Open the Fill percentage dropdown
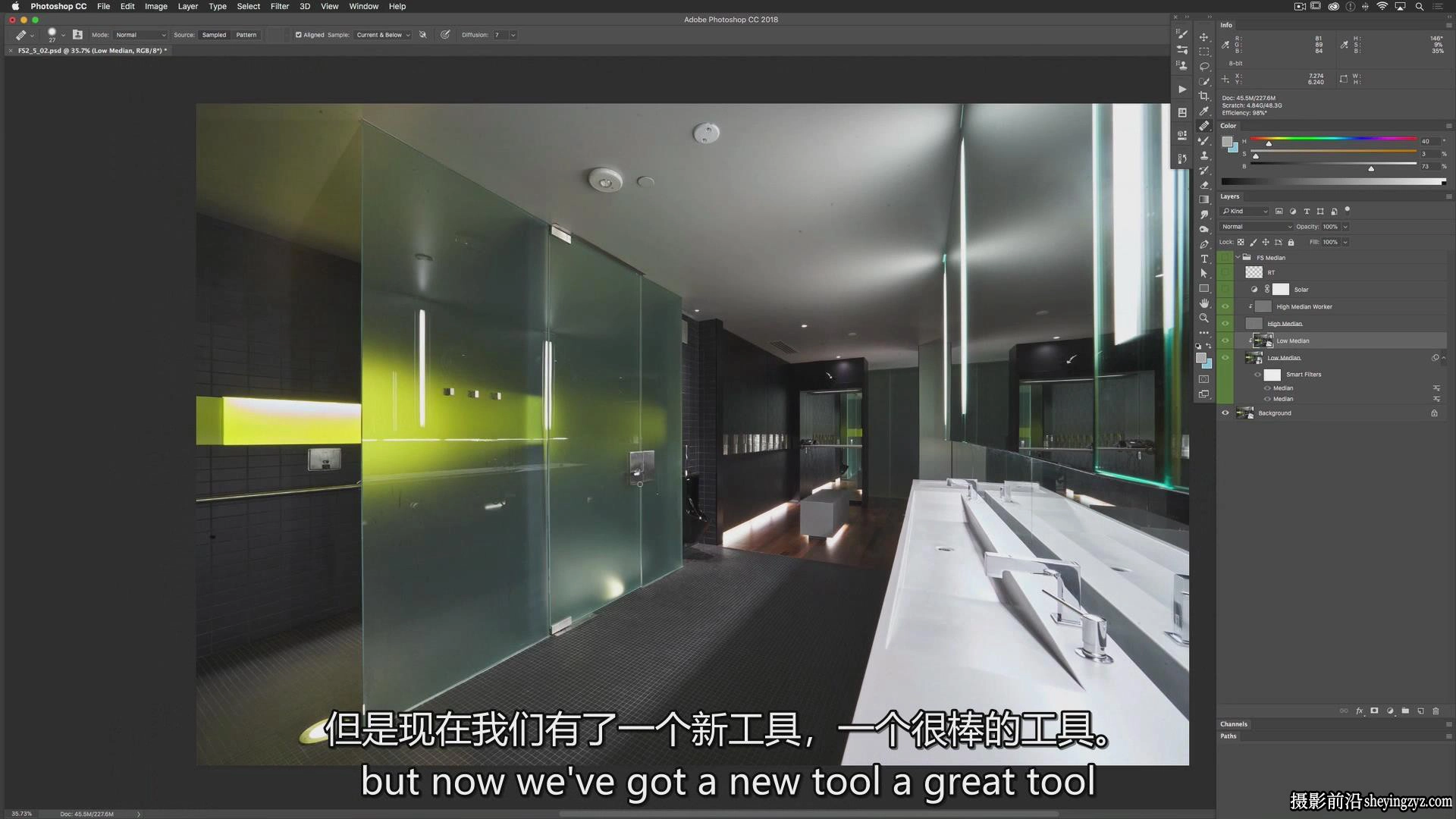The width and height of the screenshot is (1456, 819). tap(1346, 243)
